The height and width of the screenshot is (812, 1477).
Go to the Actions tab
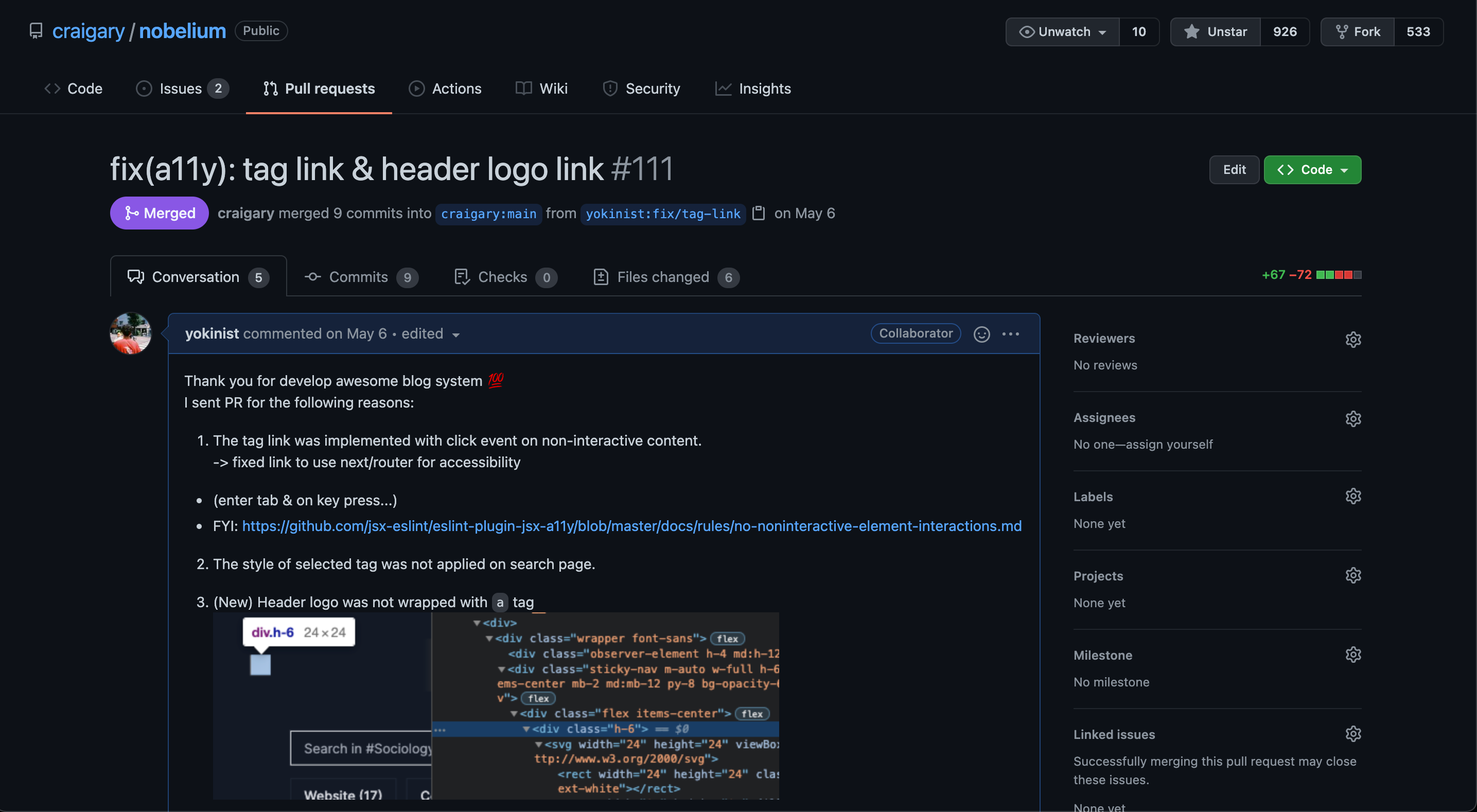click(x=445, y=89)
